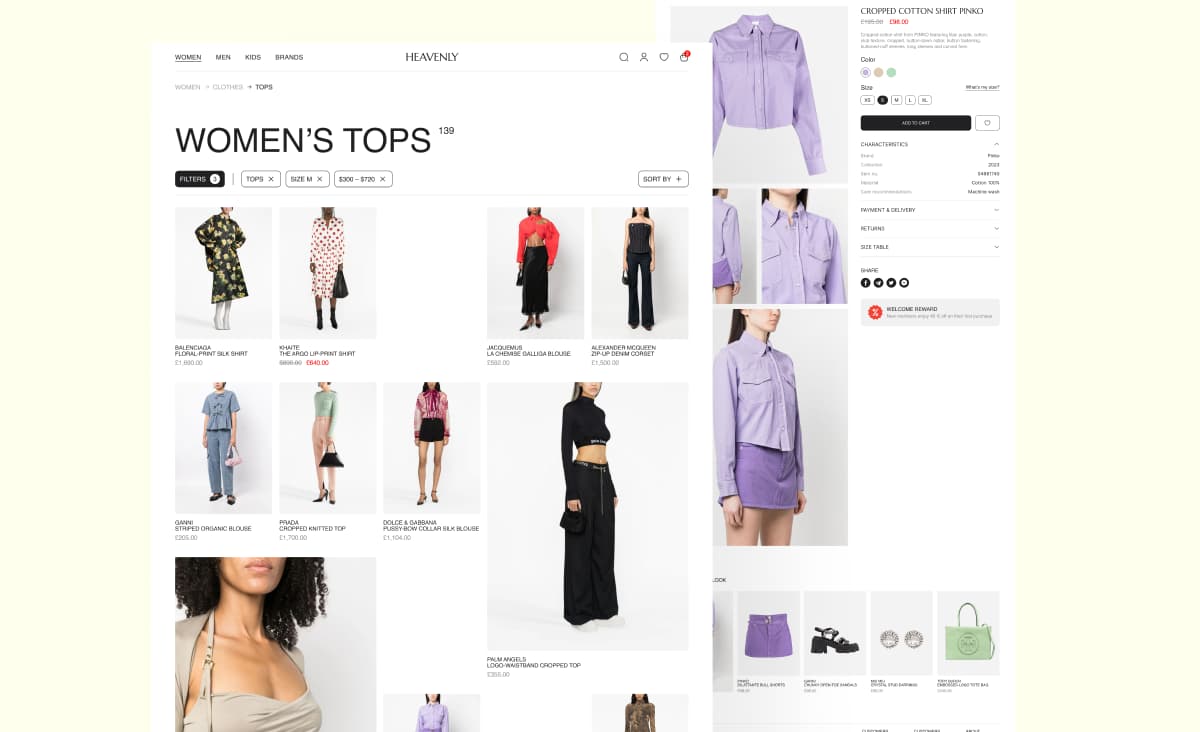Select size XS
This screenshot has width=1200, height=732.
(x=867, y=100)
